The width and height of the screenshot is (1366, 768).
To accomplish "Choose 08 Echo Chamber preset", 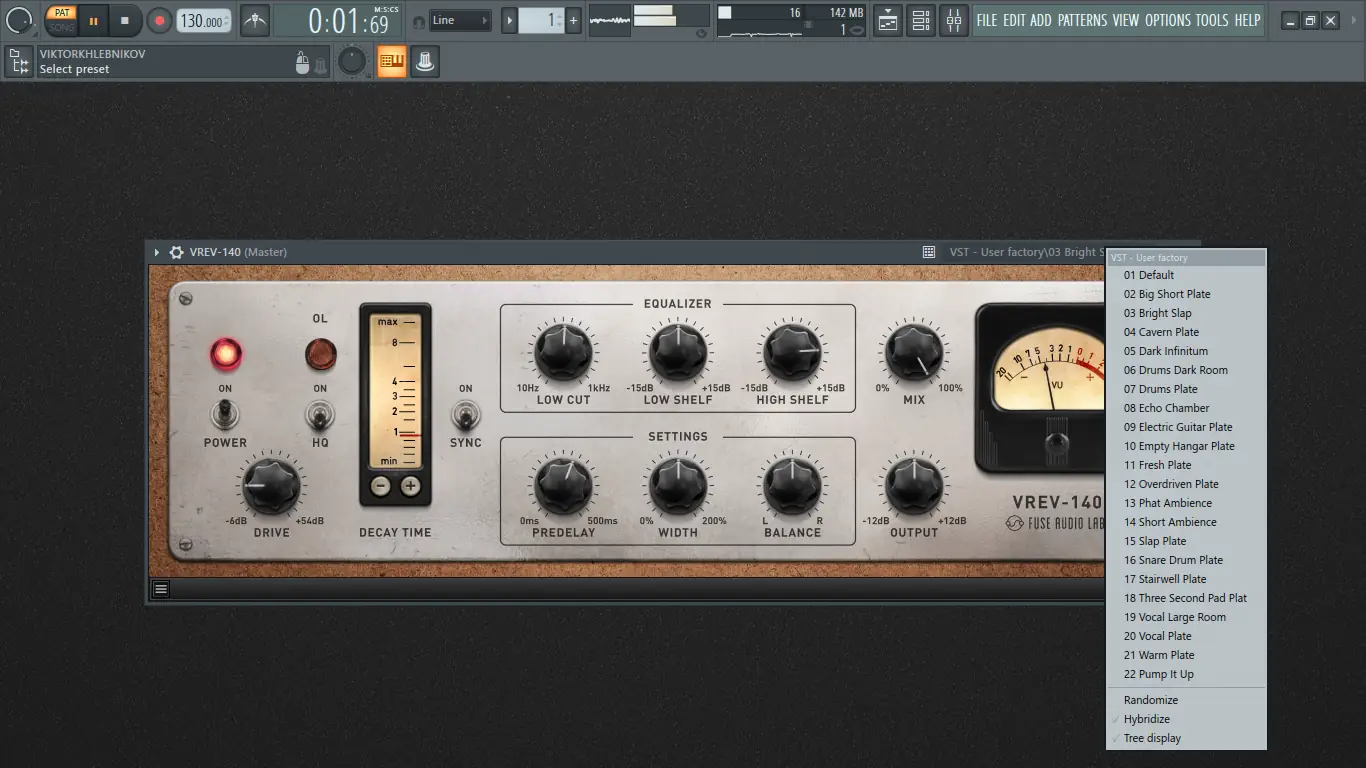I will 1186,408.
